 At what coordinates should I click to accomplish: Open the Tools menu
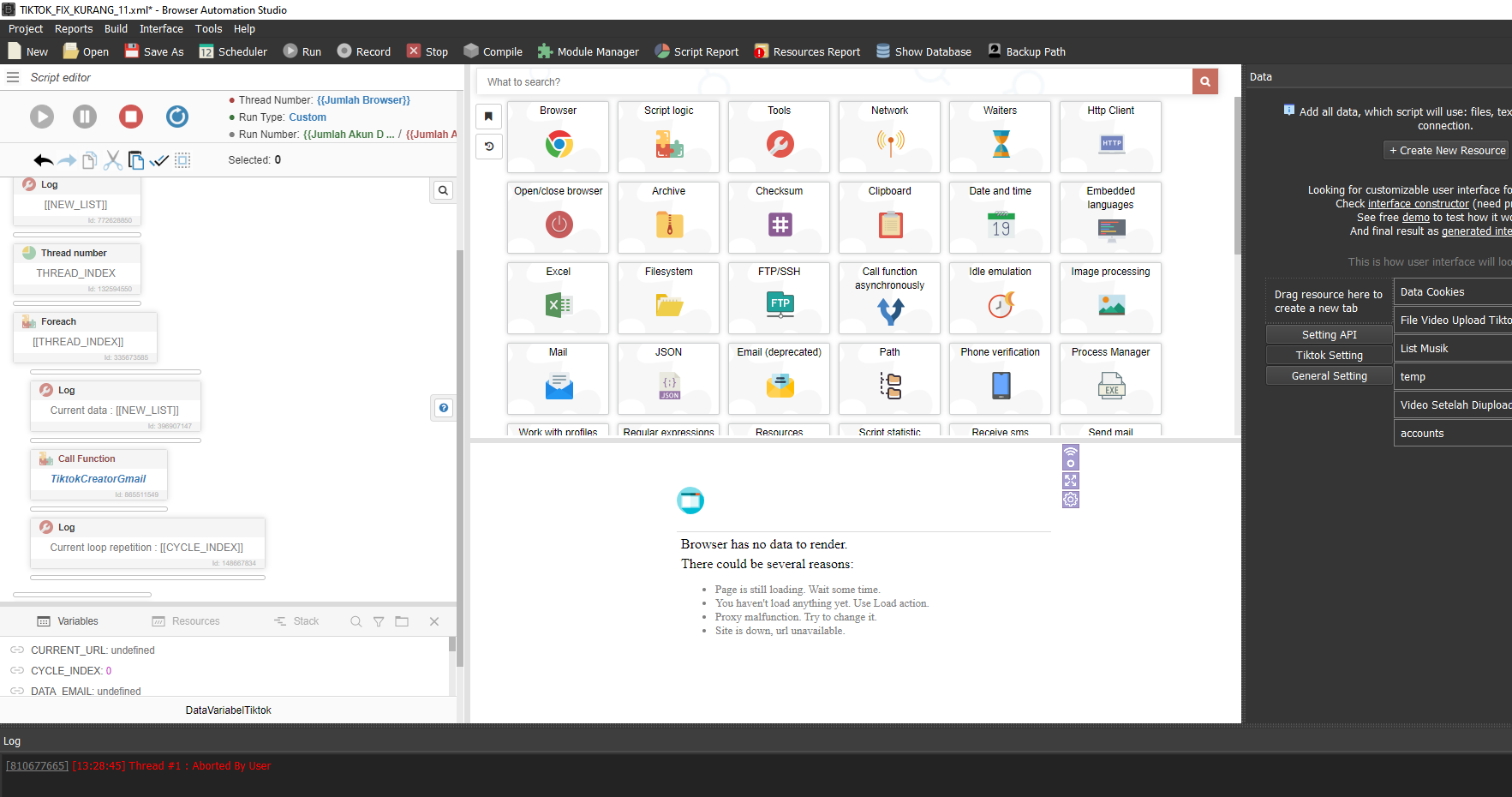[208, 29]
